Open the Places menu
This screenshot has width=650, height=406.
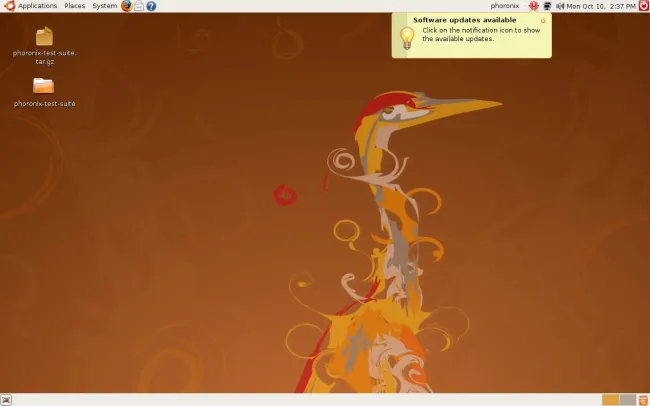75,6
